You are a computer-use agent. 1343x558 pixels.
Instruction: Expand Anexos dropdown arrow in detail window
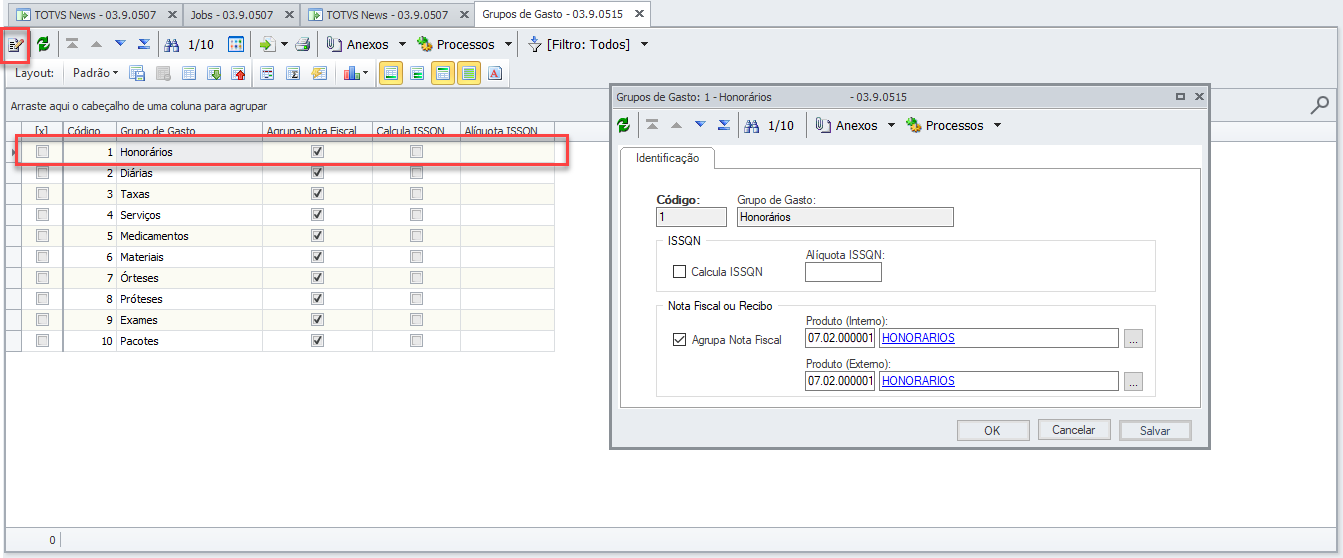point(892,125)
